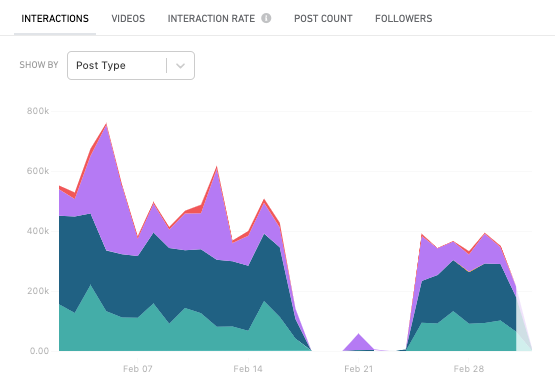
Task: Select the Interaction Rate tab
Action: tap(211, 18)
